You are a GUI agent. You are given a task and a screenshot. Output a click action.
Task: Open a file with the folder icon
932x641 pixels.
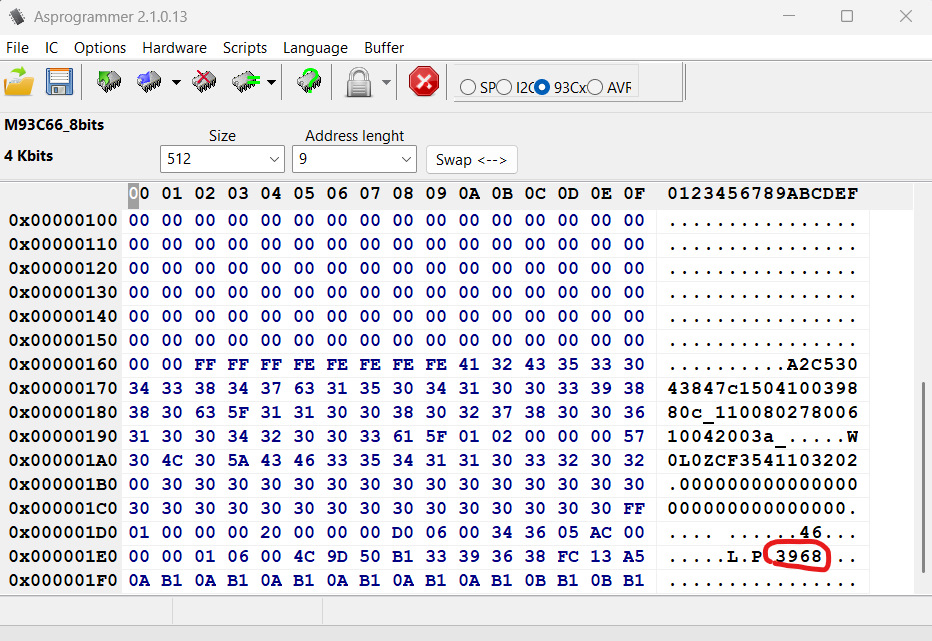tap(19, 81)
